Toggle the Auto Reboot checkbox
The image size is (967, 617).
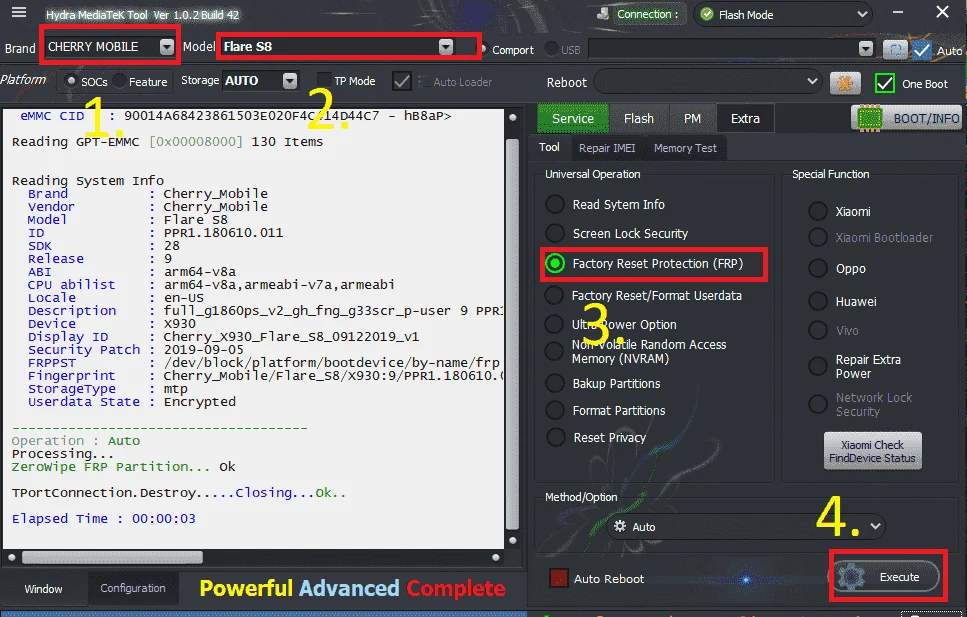click(558, 578)
